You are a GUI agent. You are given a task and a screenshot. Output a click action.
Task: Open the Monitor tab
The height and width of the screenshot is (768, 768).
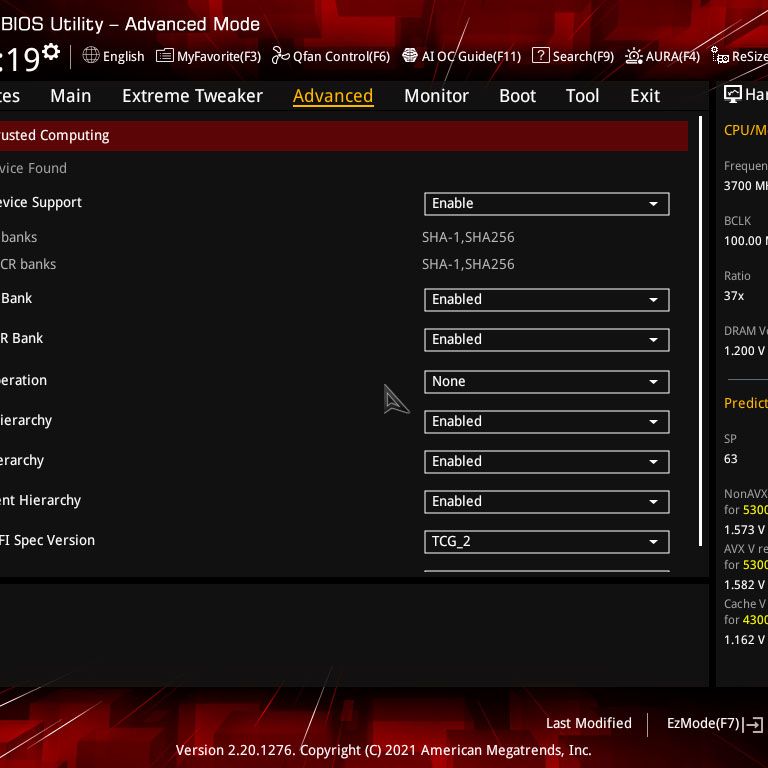coord(436,96)
